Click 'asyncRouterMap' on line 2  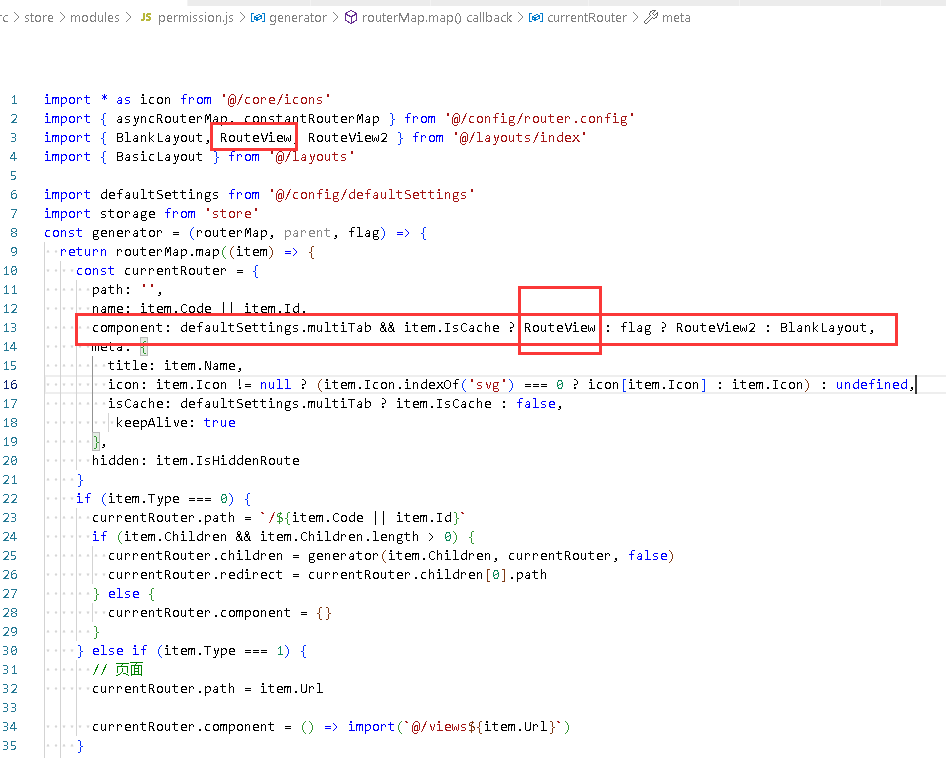[x=172, y=119]
